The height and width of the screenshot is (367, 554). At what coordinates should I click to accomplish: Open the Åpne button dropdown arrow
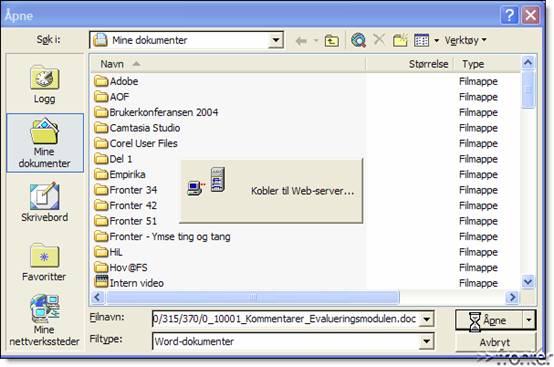529,320
